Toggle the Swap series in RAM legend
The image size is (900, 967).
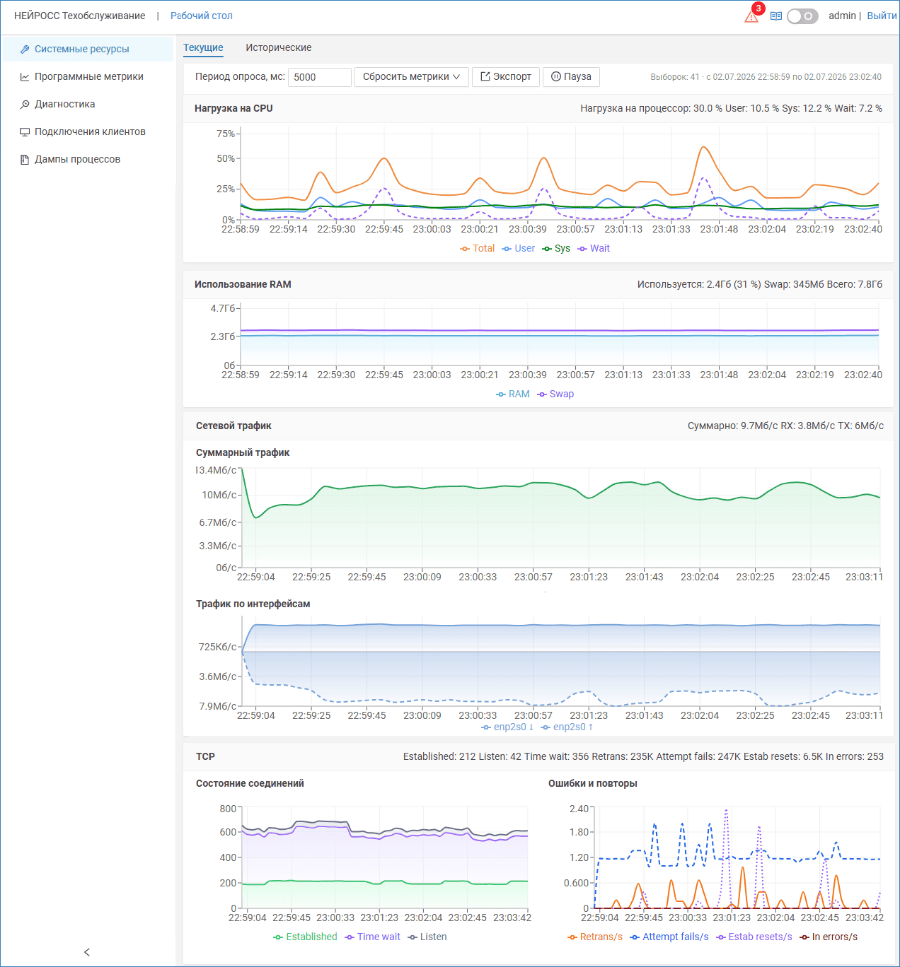[555, 394]
